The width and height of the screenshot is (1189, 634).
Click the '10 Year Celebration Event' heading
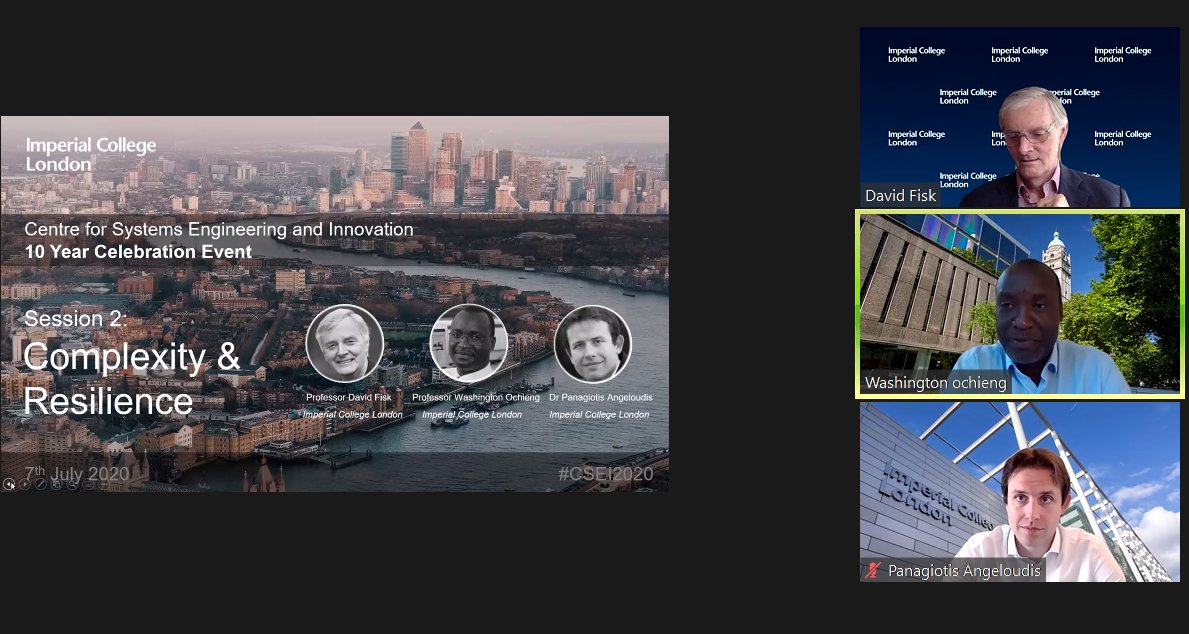click(138, 252)
